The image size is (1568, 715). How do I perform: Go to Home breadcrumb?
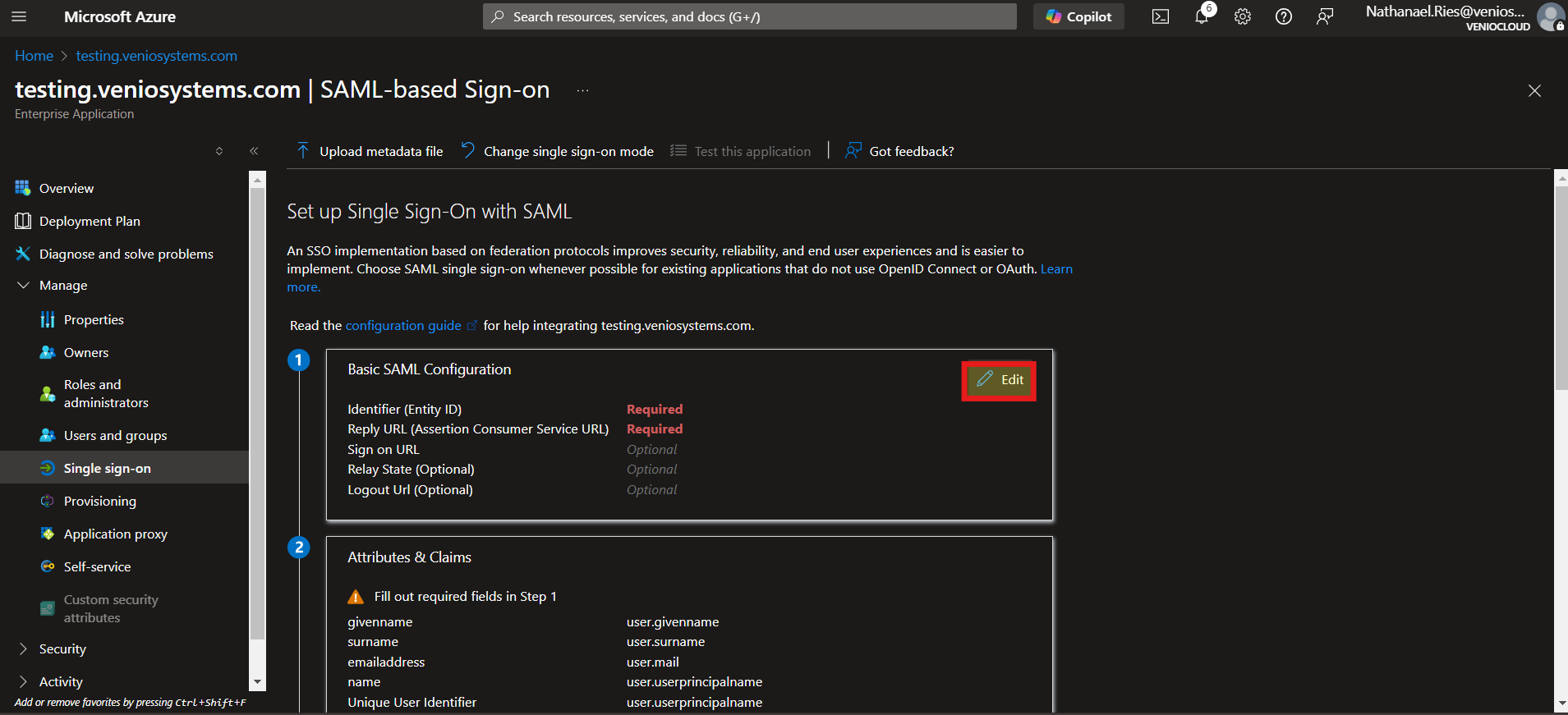tap(34, 56)
